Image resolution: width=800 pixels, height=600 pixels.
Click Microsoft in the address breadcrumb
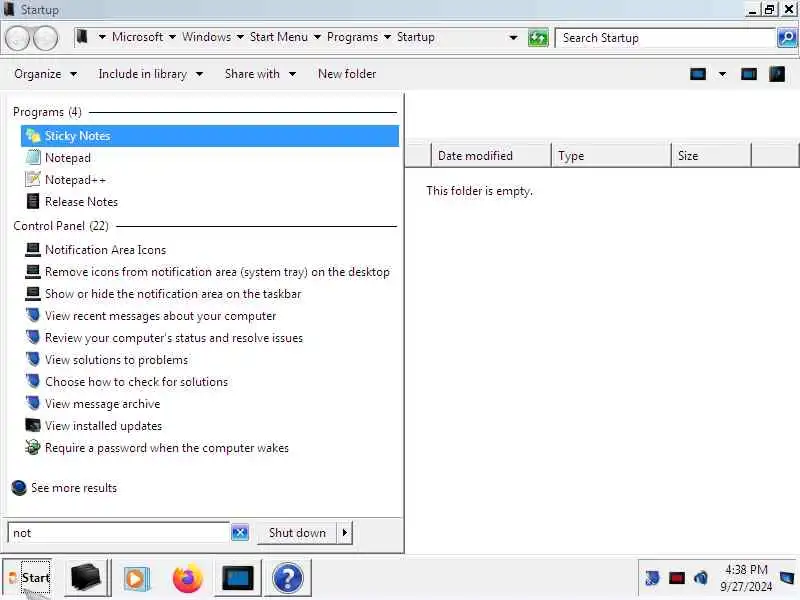pos(137,37)
